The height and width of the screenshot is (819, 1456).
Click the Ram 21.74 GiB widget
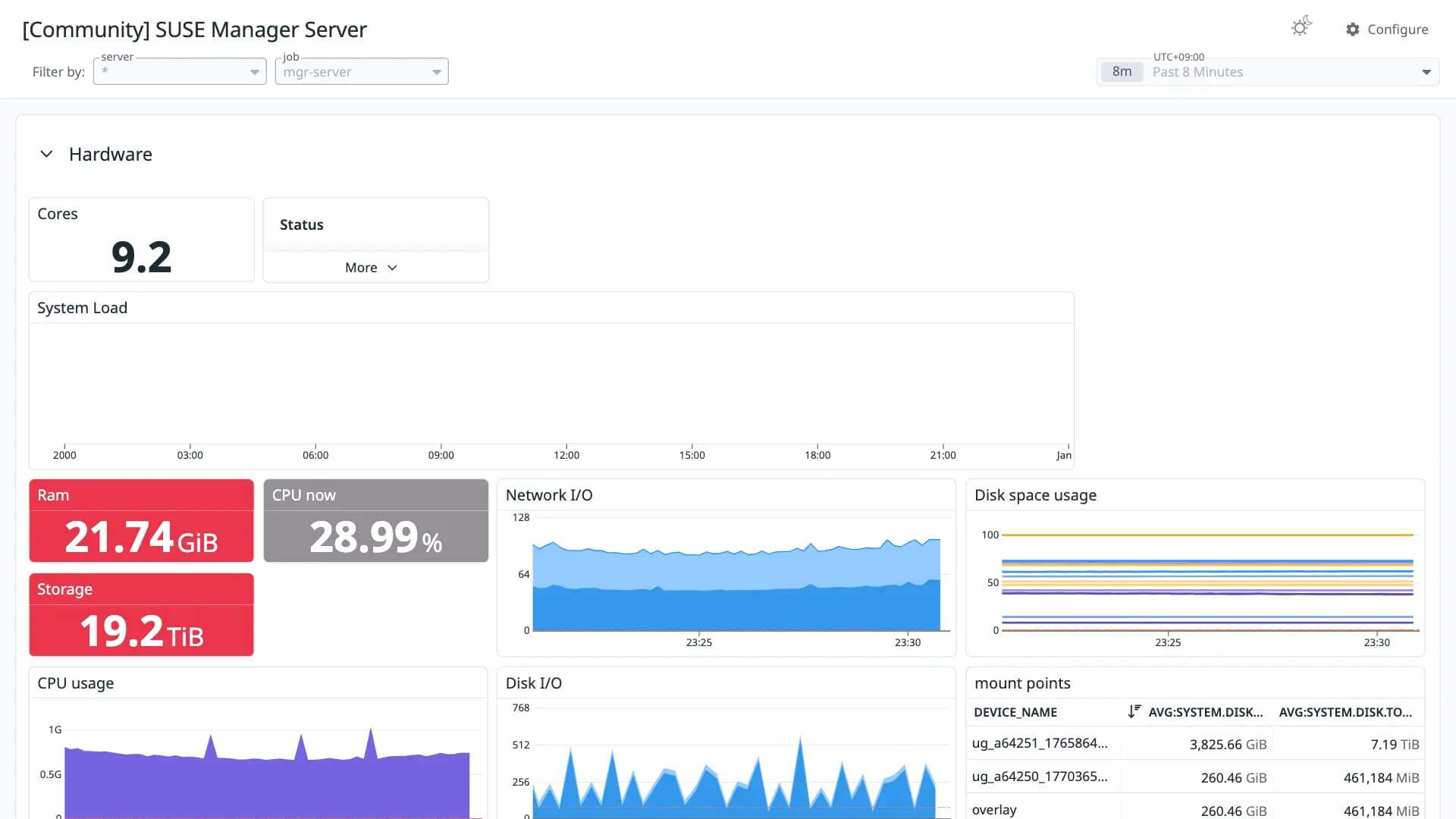pos(141,520)
